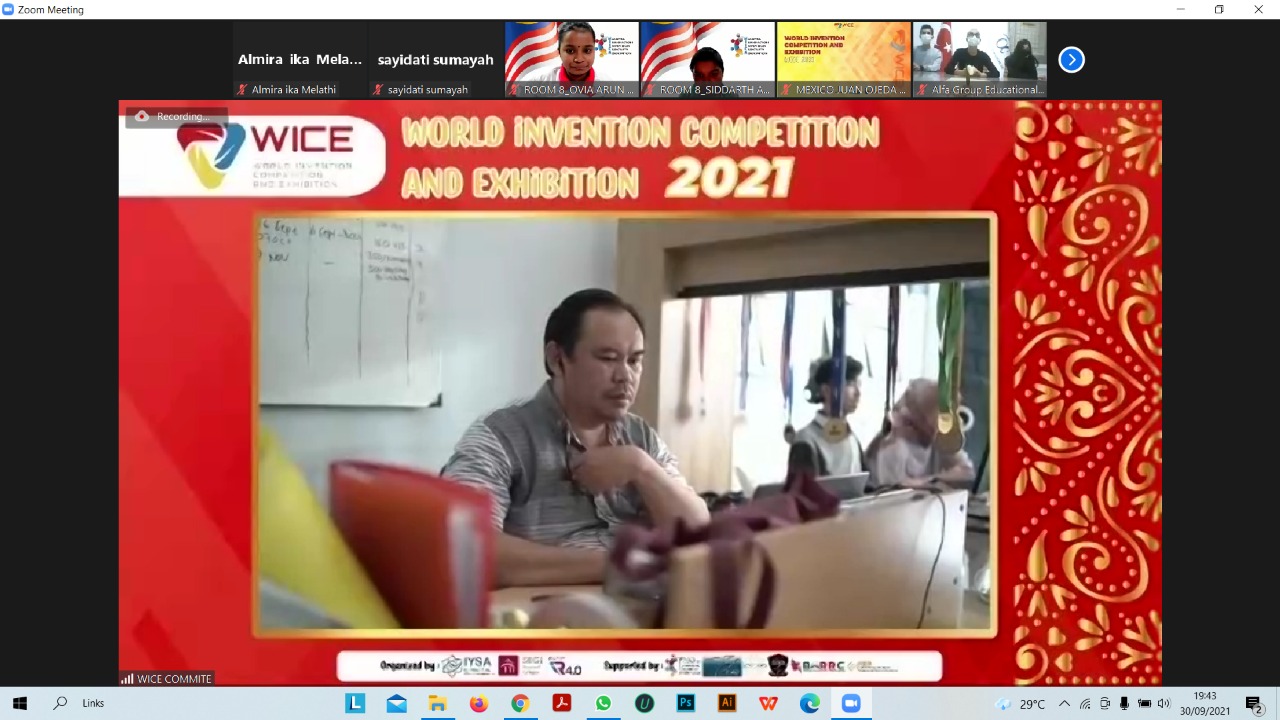Expand hidden system tray icons
The width and height of the screenshot is (1280, 720).
1064,703
